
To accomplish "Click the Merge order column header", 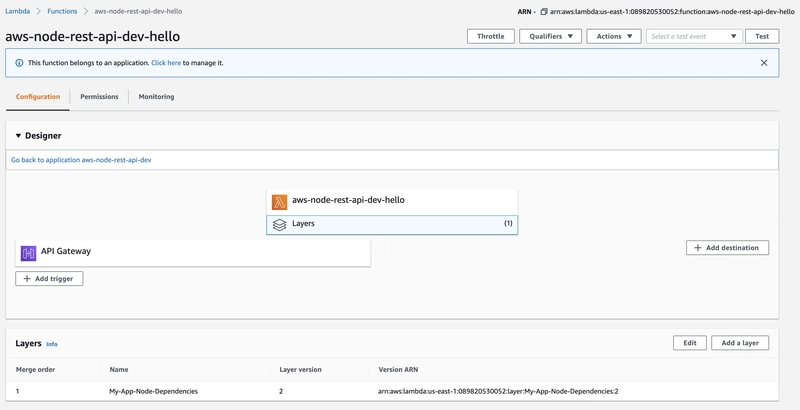I will [x=35, y=370].
